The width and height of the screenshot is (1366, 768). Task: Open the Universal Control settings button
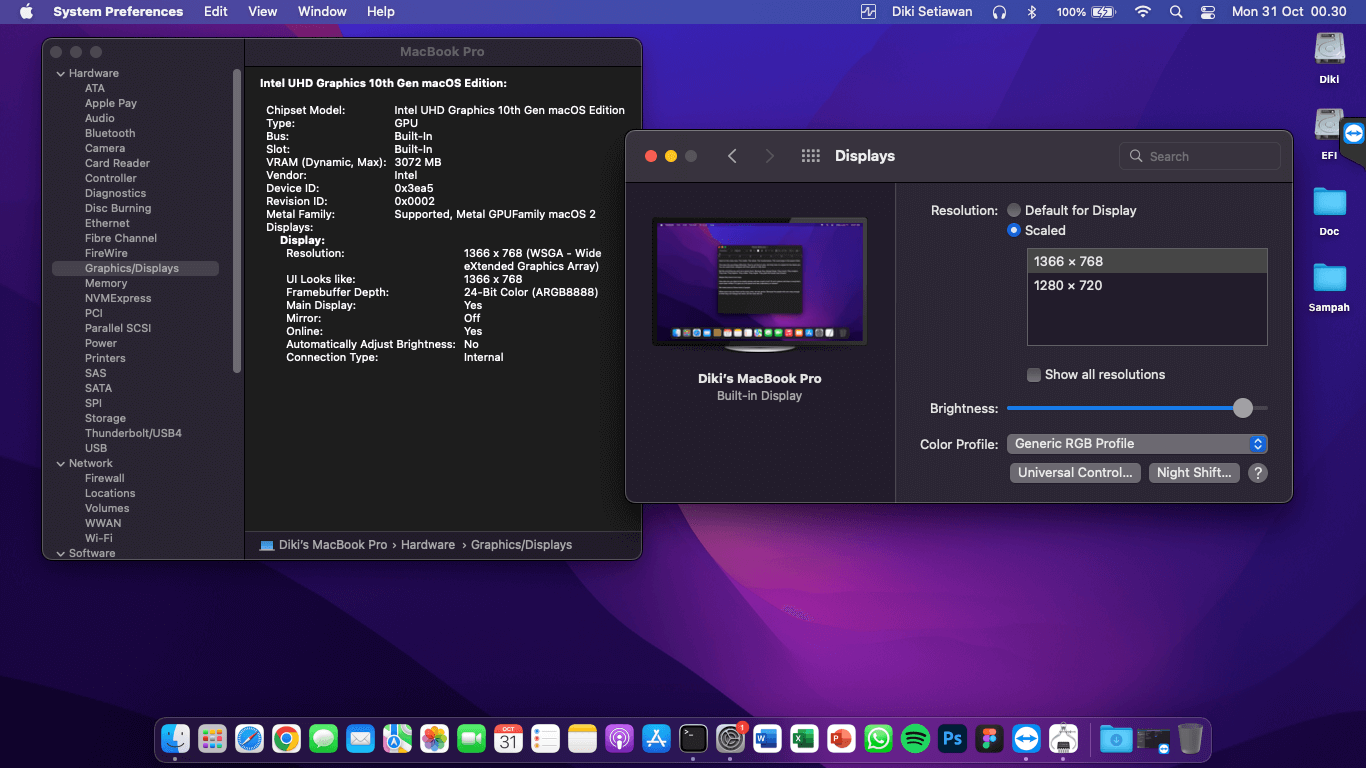pyautogui.click(x=1075, y=473)
